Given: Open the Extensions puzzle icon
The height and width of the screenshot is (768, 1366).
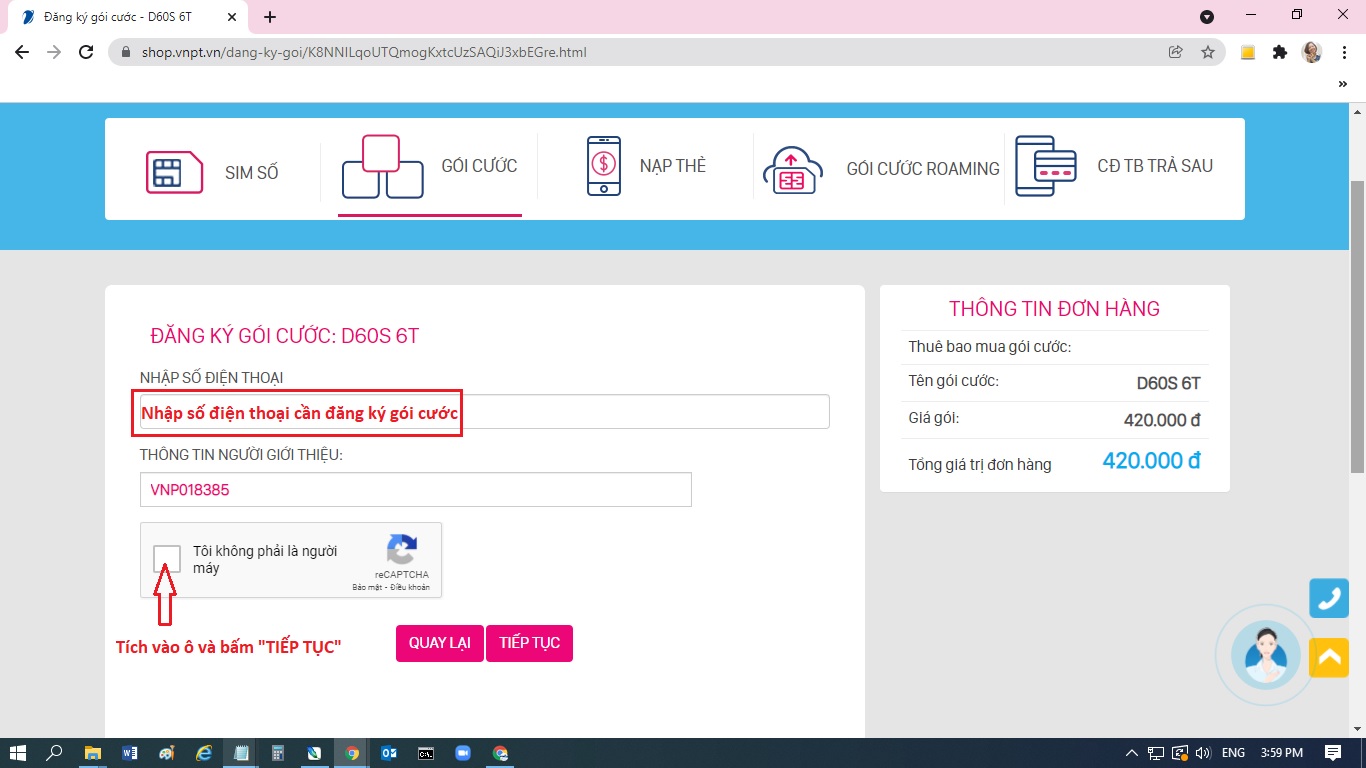Looking at the screenshot, I should tap(1280, 52).
